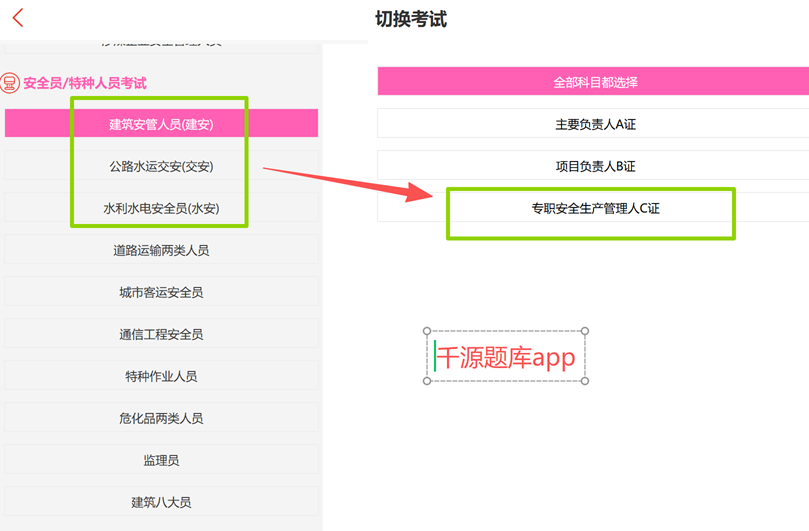
Task: Choose 危化品两类人员 exam
Action: point(161,418)
